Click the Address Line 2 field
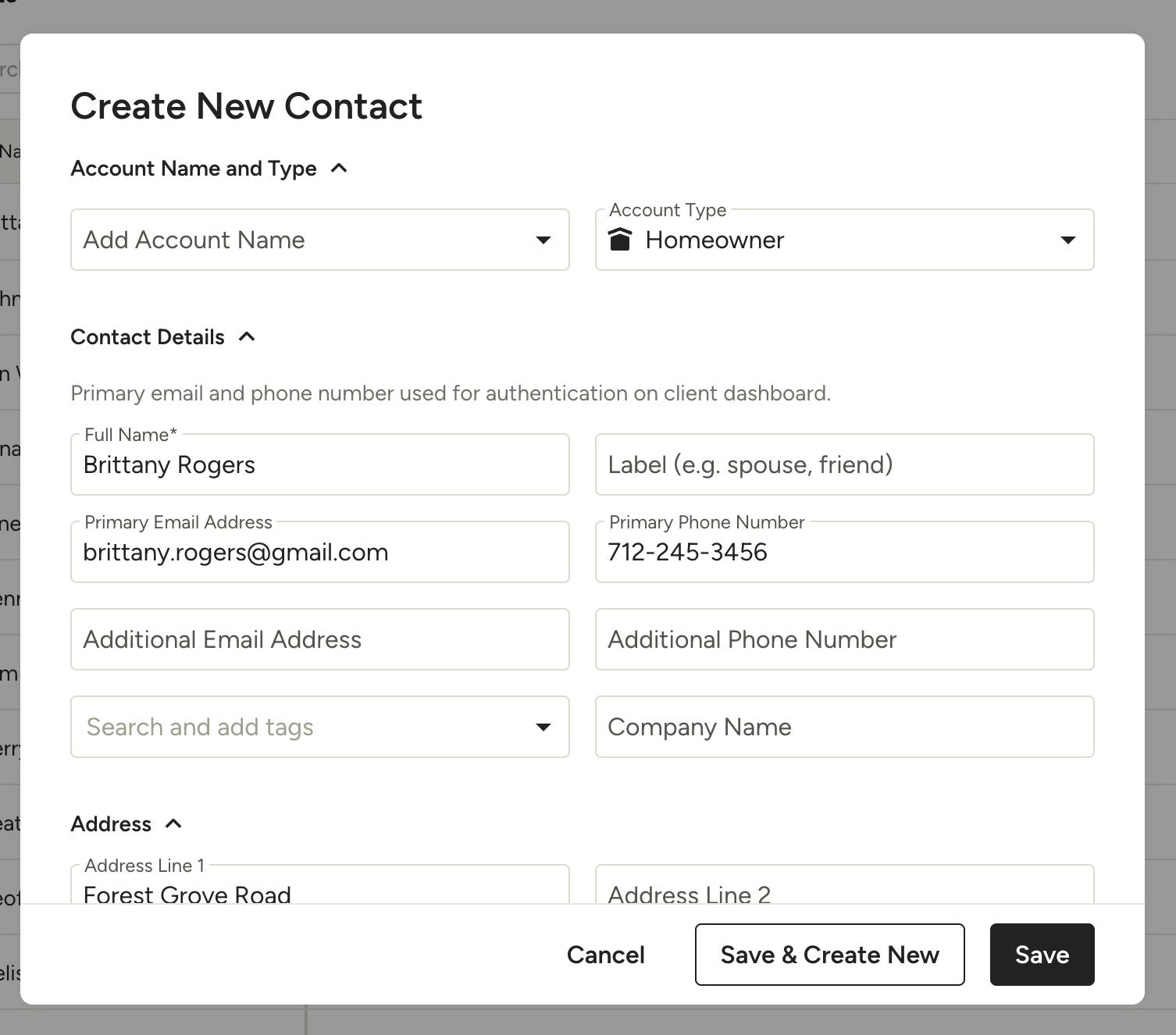The width and height of the screenshot is (1176, 1035). [845, 884]
